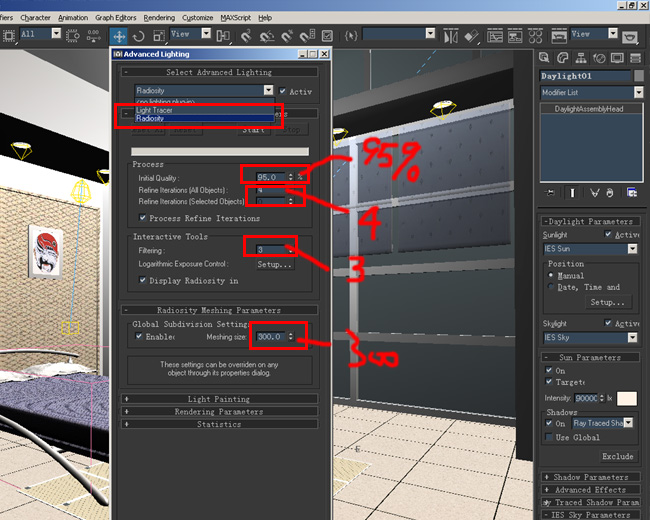This screenshot has height=520, width=650.
Task: Toggle Display Radiosity in Viewport checkbox
Action: (x=143, y=280)
